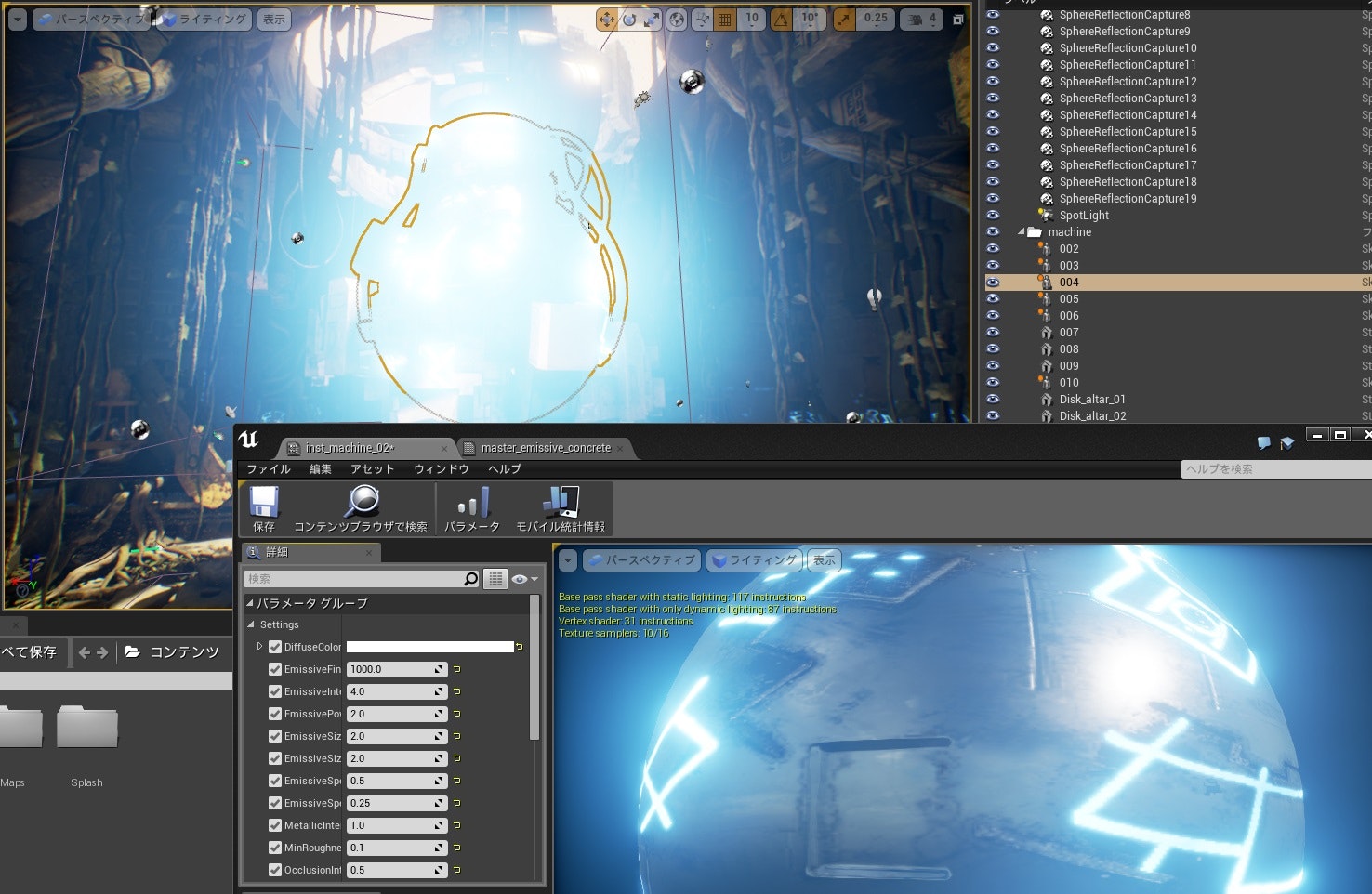
Task: Open アセット menu
Action: click(x=373, y=469)
